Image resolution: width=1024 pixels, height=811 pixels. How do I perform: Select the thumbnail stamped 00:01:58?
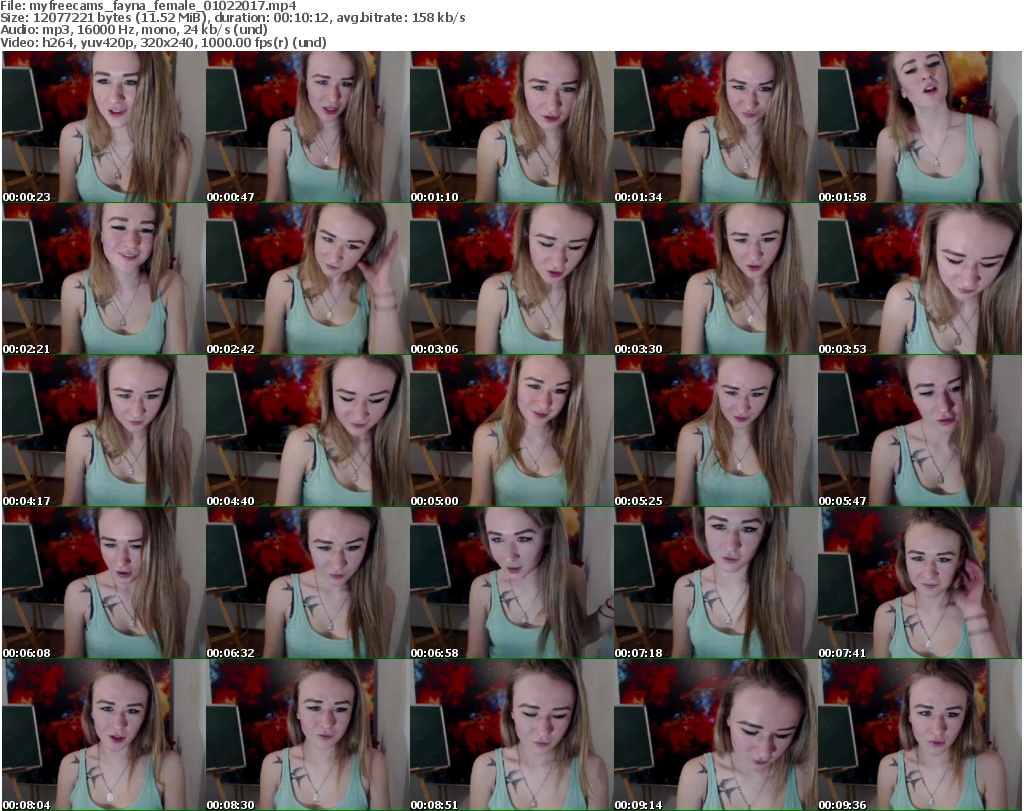pos(920,127)
